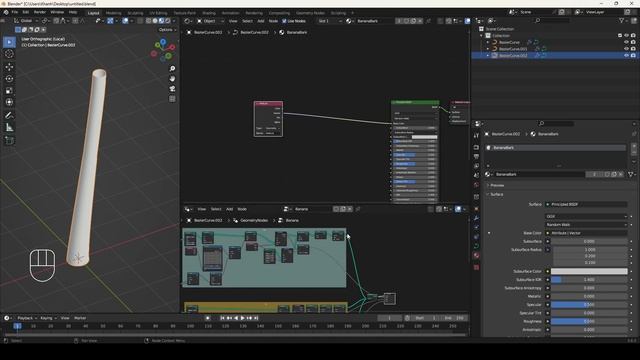640x360 pixels.
Task: Toggle Use Nodes checkbox in shader editor
Action: tap(284, 21)
